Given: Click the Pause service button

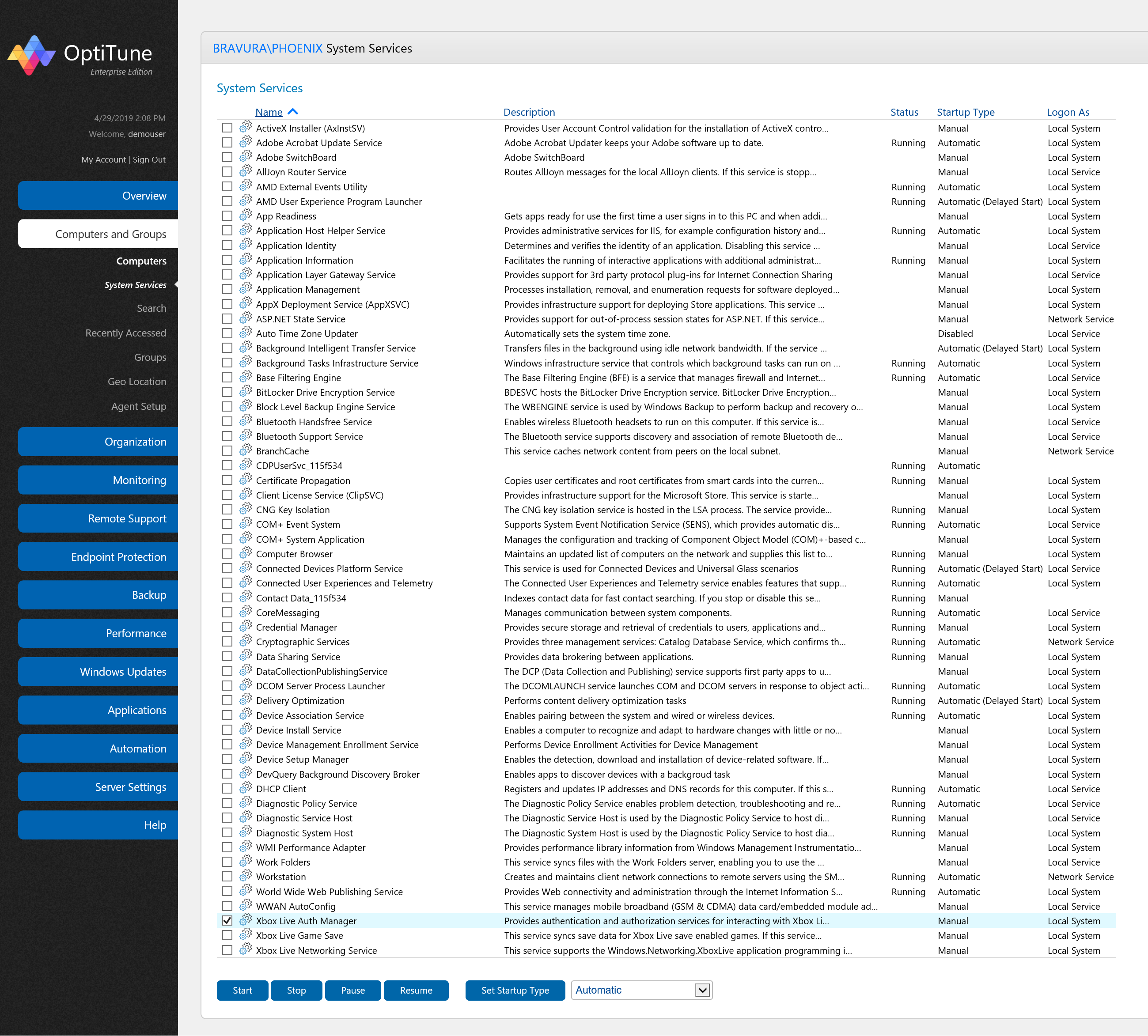Looking at the screenshot, I should pyautogui.click(x=352, y=991).
